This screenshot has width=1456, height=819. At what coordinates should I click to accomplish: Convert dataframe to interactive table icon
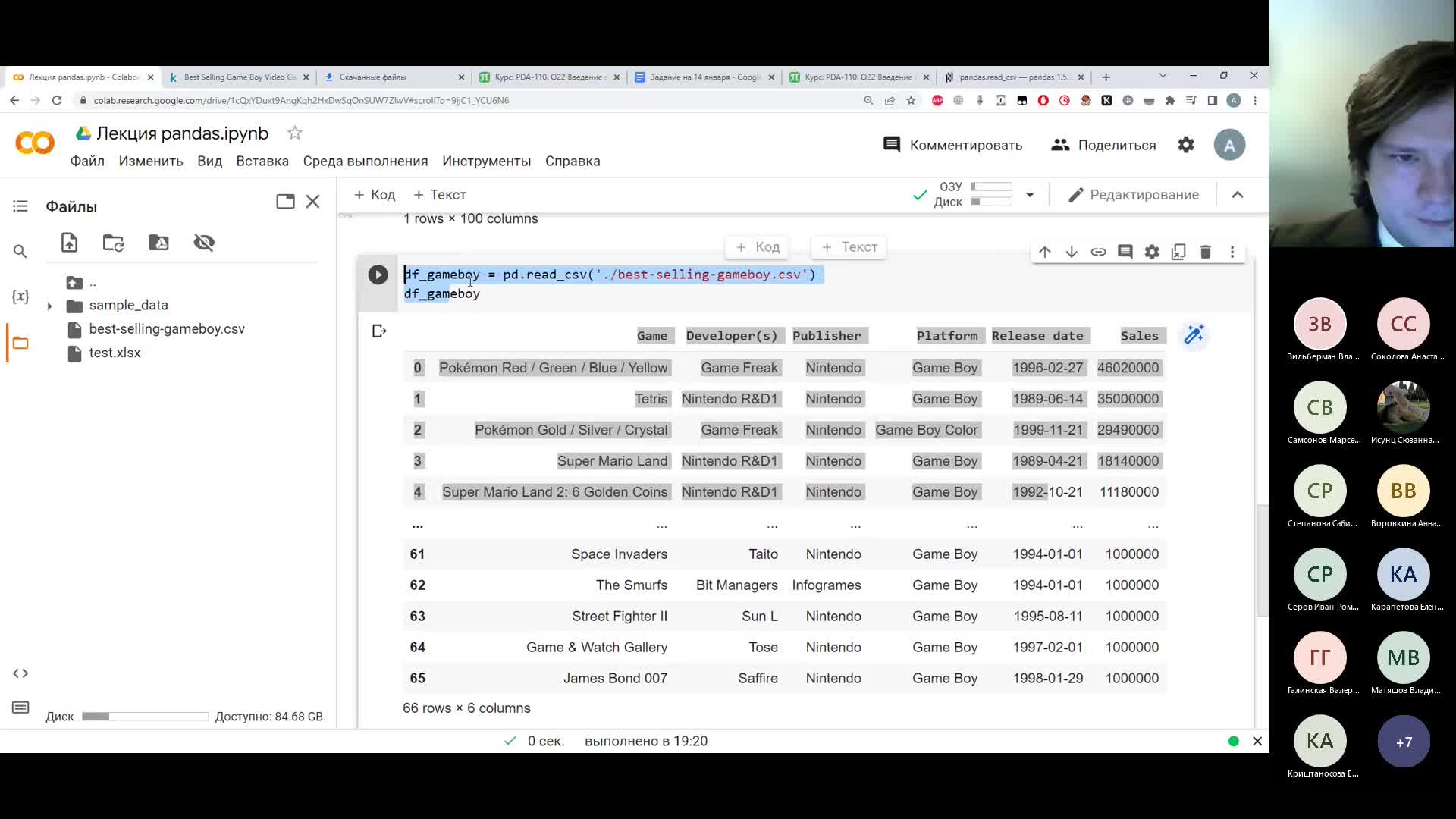(1194, 334)
